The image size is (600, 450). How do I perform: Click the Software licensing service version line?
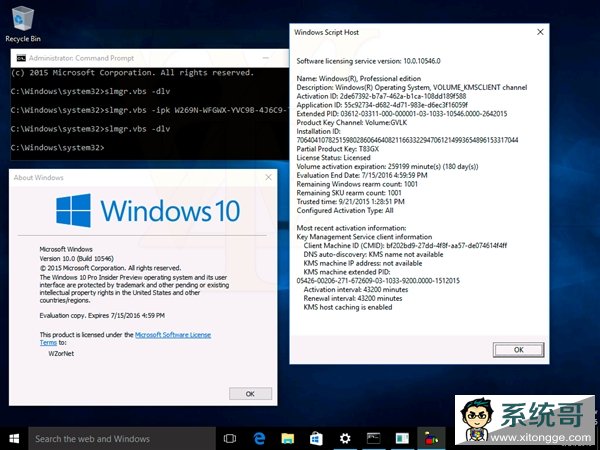point(368,61)
